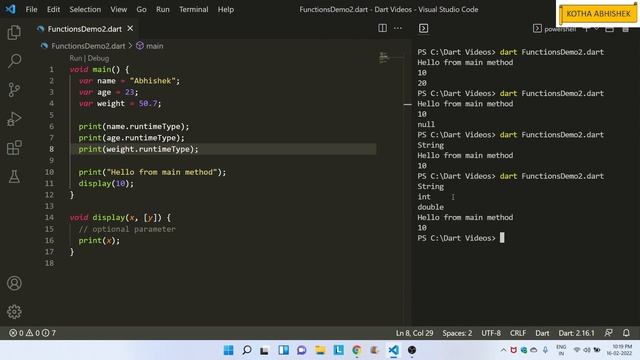Open the notifications bell in status bar
The image size is (640, 360).
[626, 333]
